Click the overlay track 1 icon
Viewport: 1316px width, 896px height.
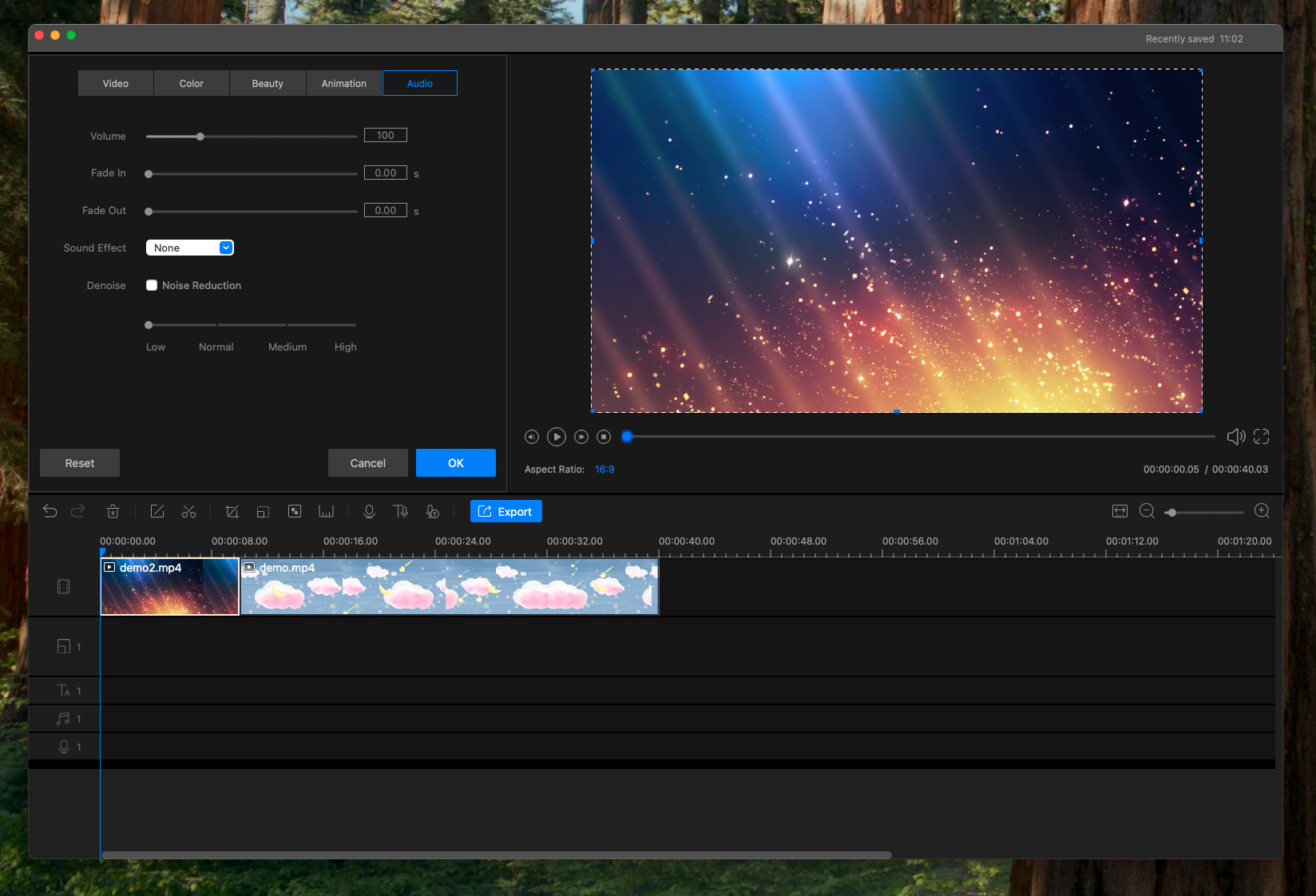pos(64,646)
